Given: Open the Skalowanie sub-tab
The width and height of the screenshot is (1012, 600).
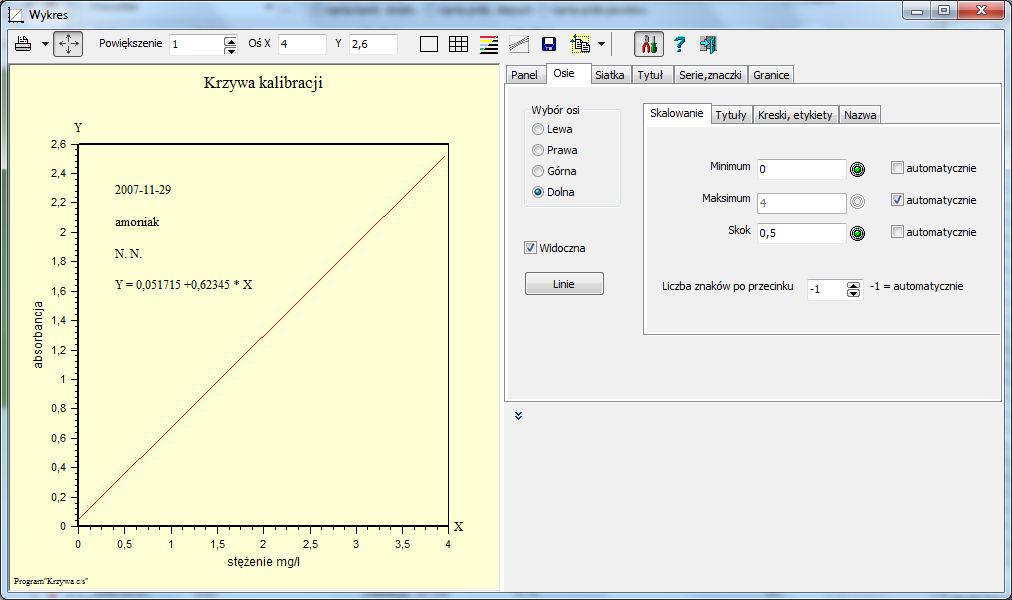Looking at the screenshot, I should click(x=676, y=113).
